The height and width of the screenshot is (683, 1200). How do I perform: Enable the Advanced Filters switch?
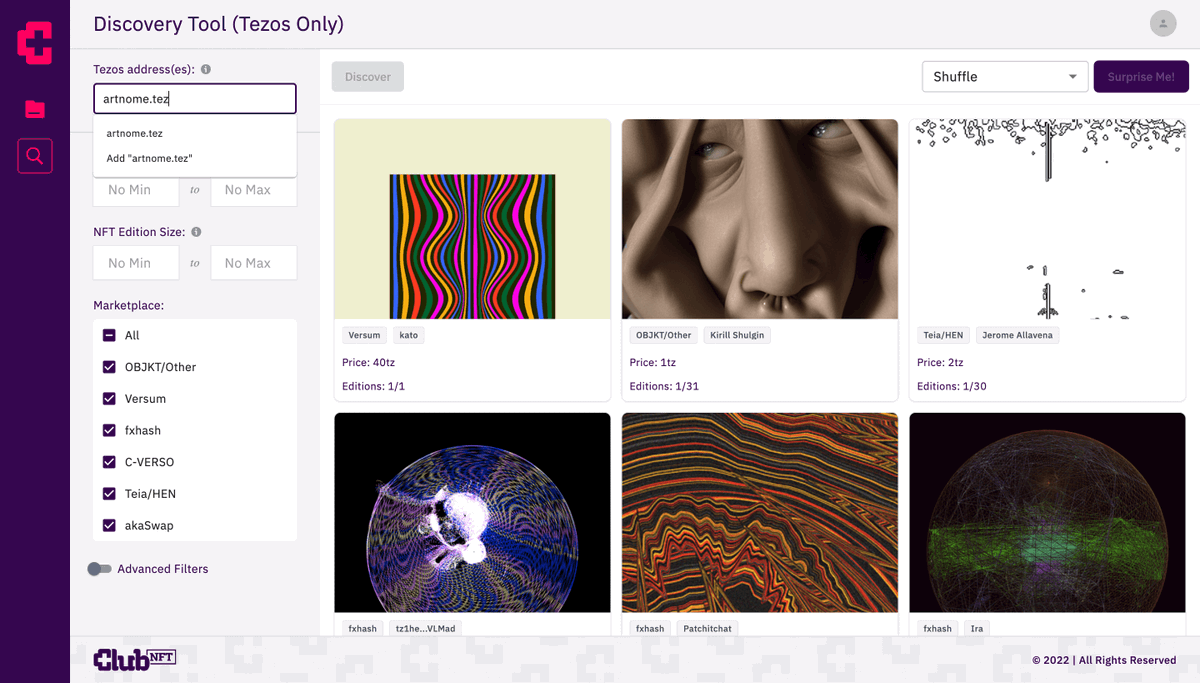(99, 569)
